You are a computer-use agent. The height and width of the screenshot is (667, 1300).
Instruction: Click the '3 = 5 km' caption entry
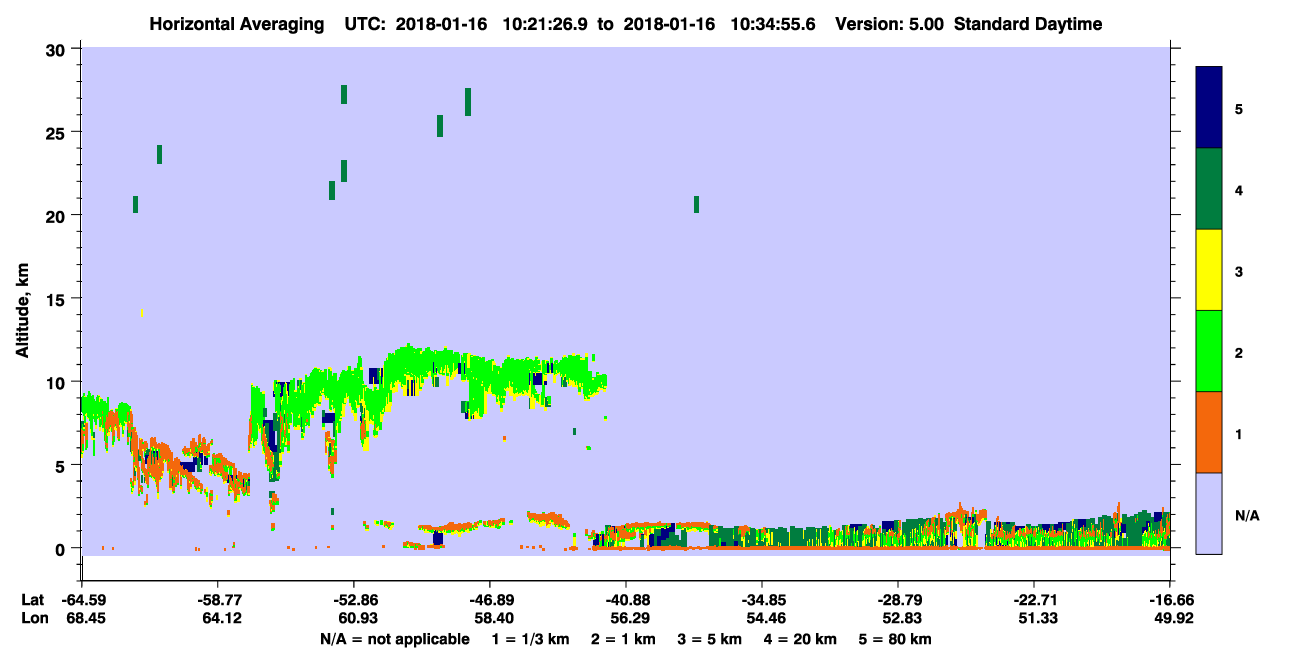tap(710, 639)
